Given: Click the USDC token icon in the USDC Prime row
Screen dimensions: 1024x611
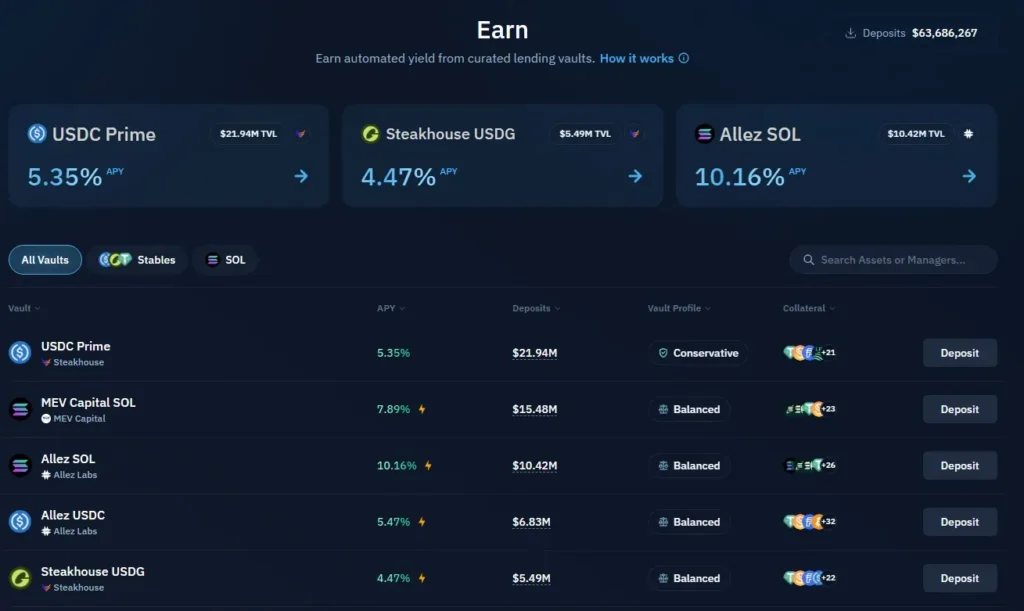Looking at the screenshot, I should tap(20, 352).
